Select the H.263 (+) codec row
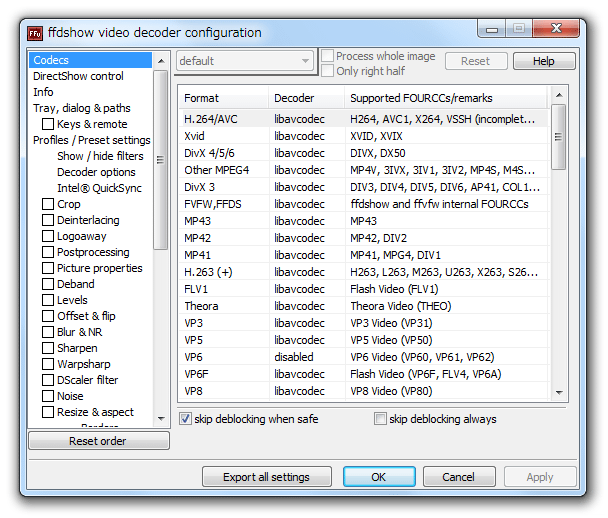The height and width of the screenshot is (518, 608). pos(364,272)
